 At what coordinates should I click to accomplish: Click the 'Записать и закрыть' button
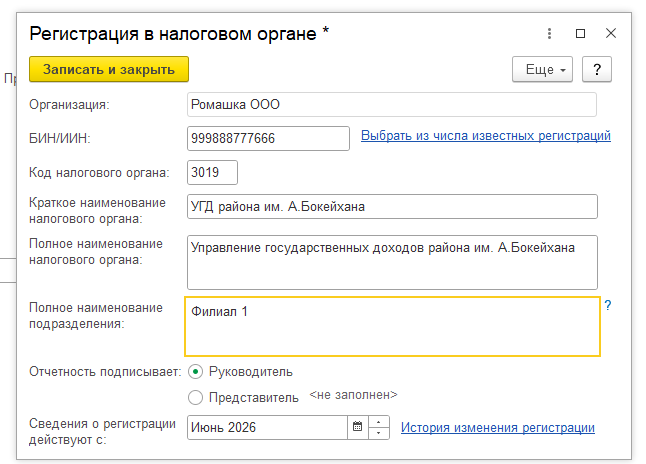click(109, 69)
